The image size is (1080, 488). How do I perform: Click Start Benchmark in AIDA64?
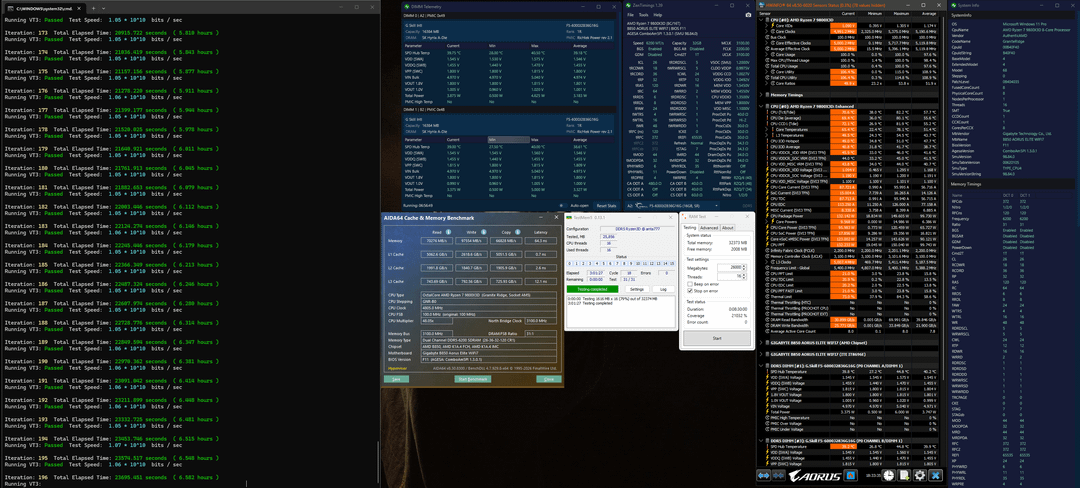(473, 379)
